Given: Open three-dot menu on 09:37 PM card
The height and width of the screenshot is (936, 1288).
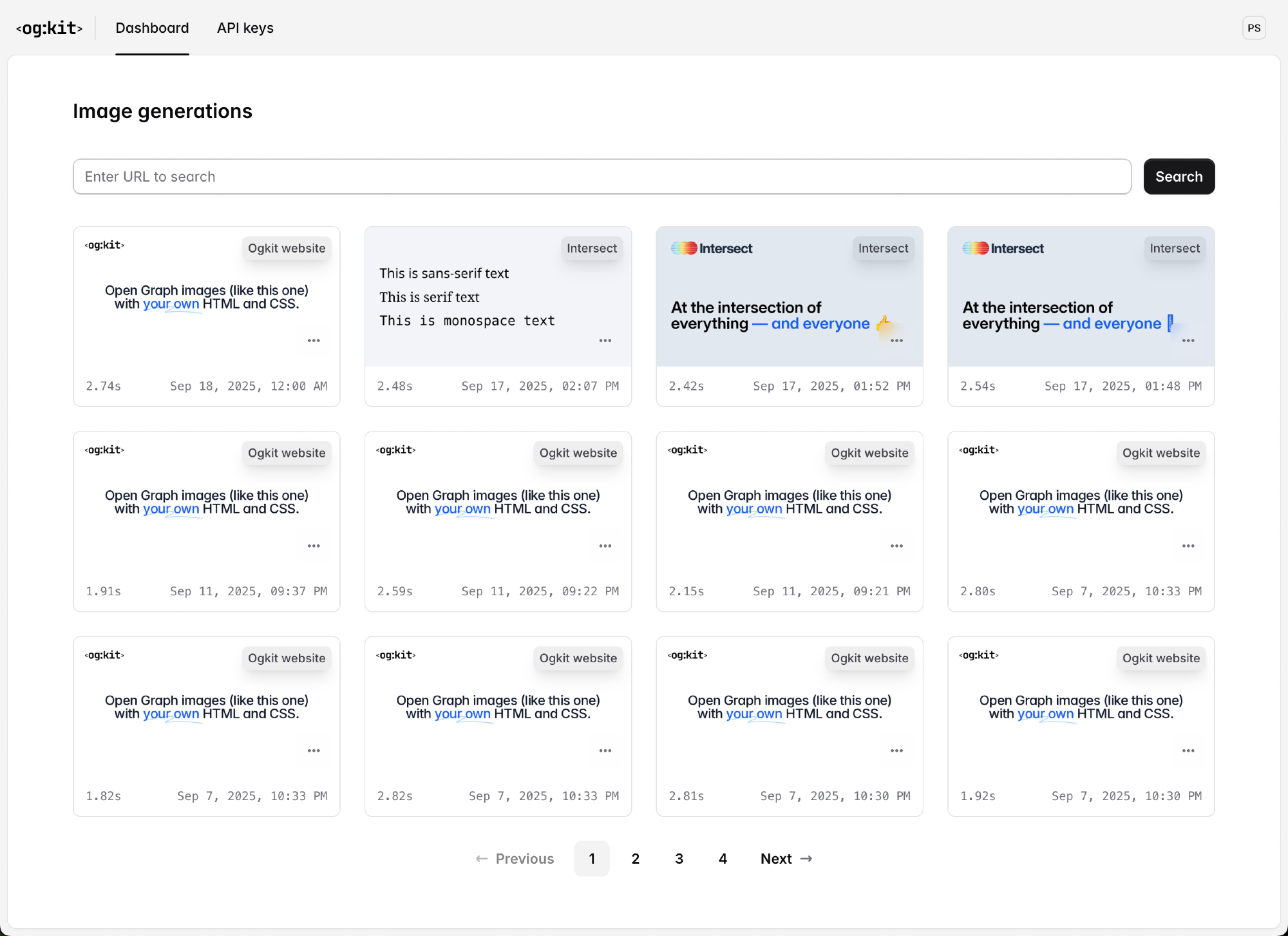Looking at the screenshot, I should [x=314, y=546].
